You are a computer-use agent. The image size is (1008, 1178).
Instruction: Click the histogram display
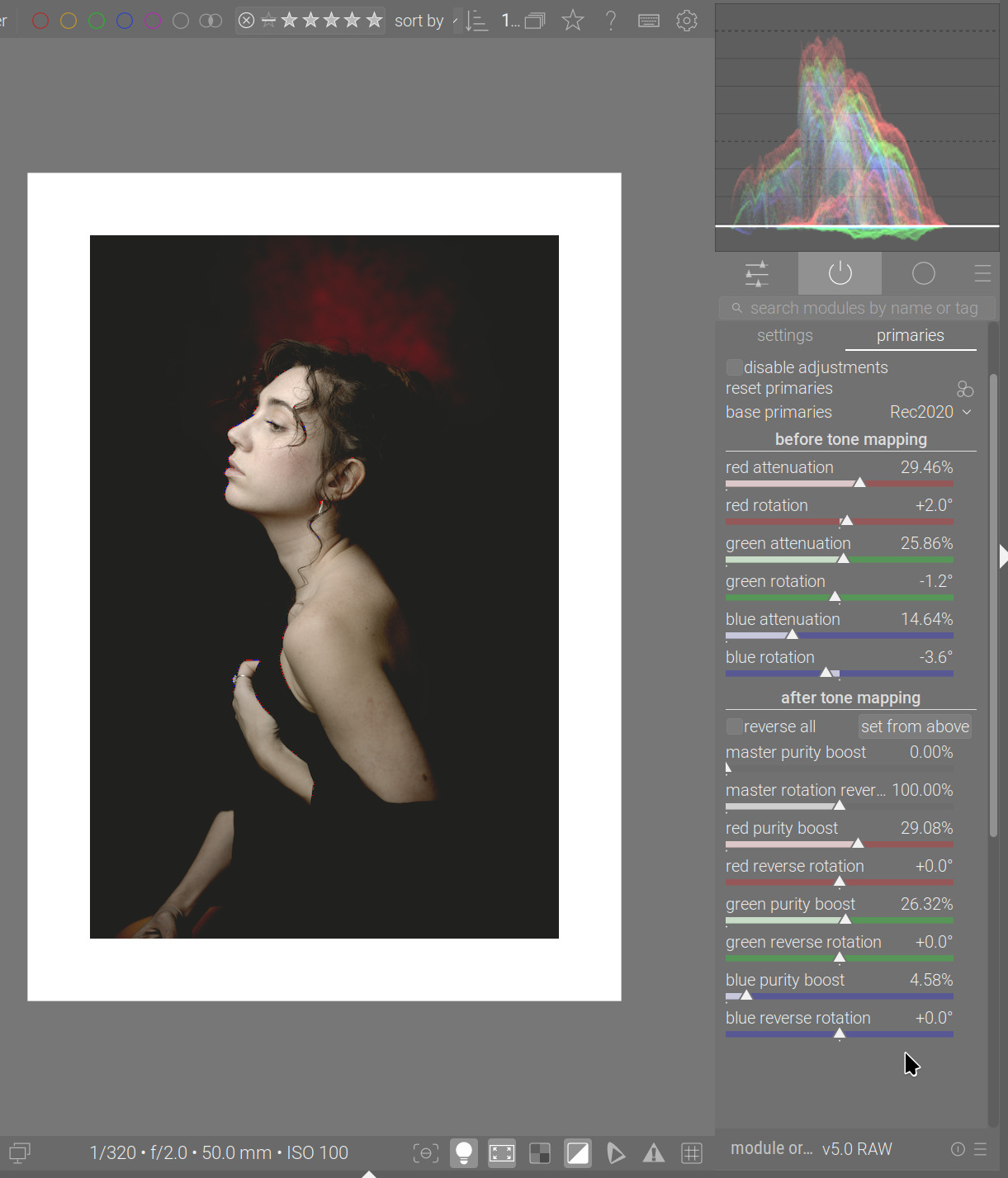pyautogui.click(x=857, y=127)
